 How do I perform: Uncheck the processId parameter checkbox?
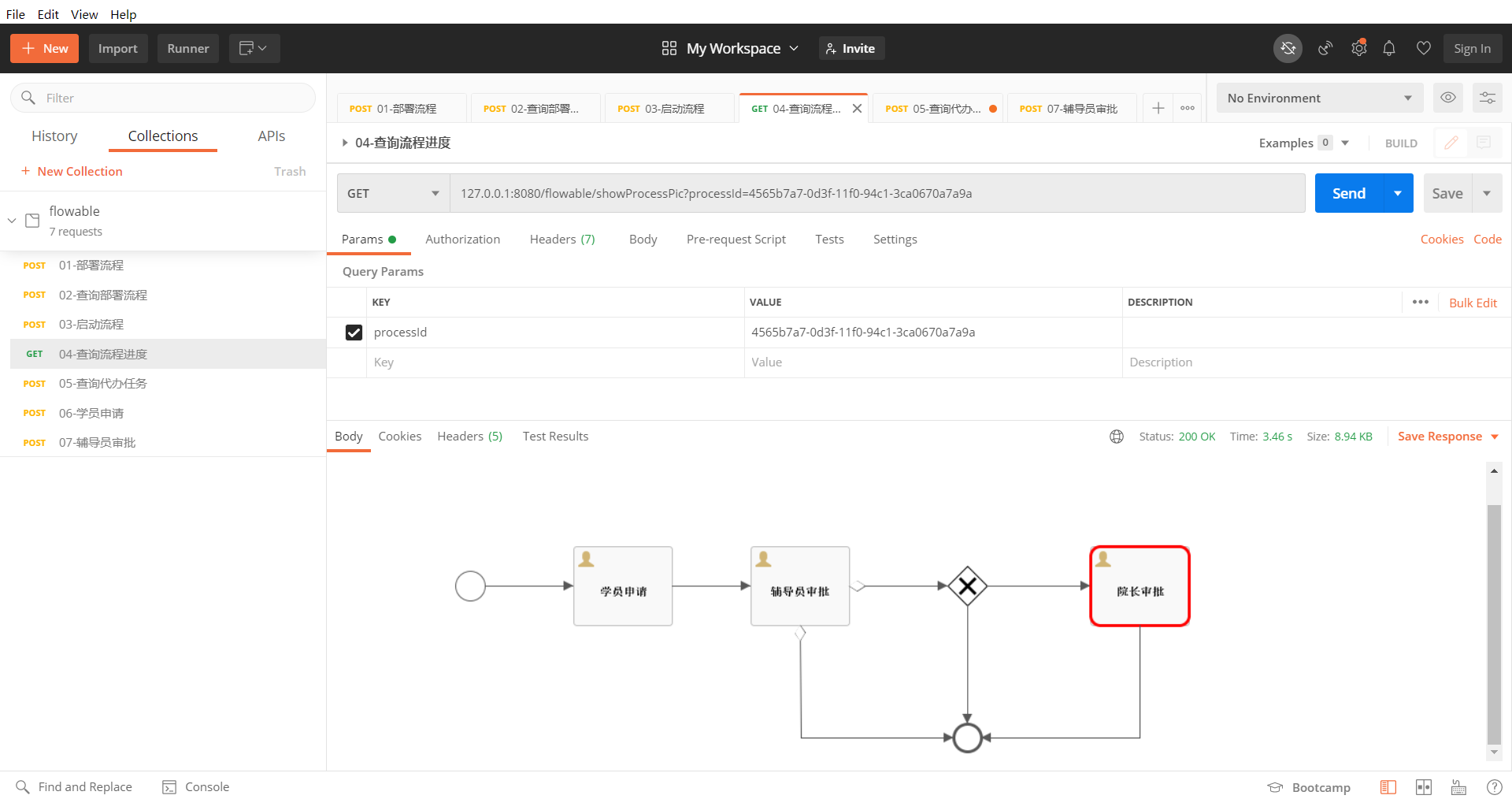point(354,333)
